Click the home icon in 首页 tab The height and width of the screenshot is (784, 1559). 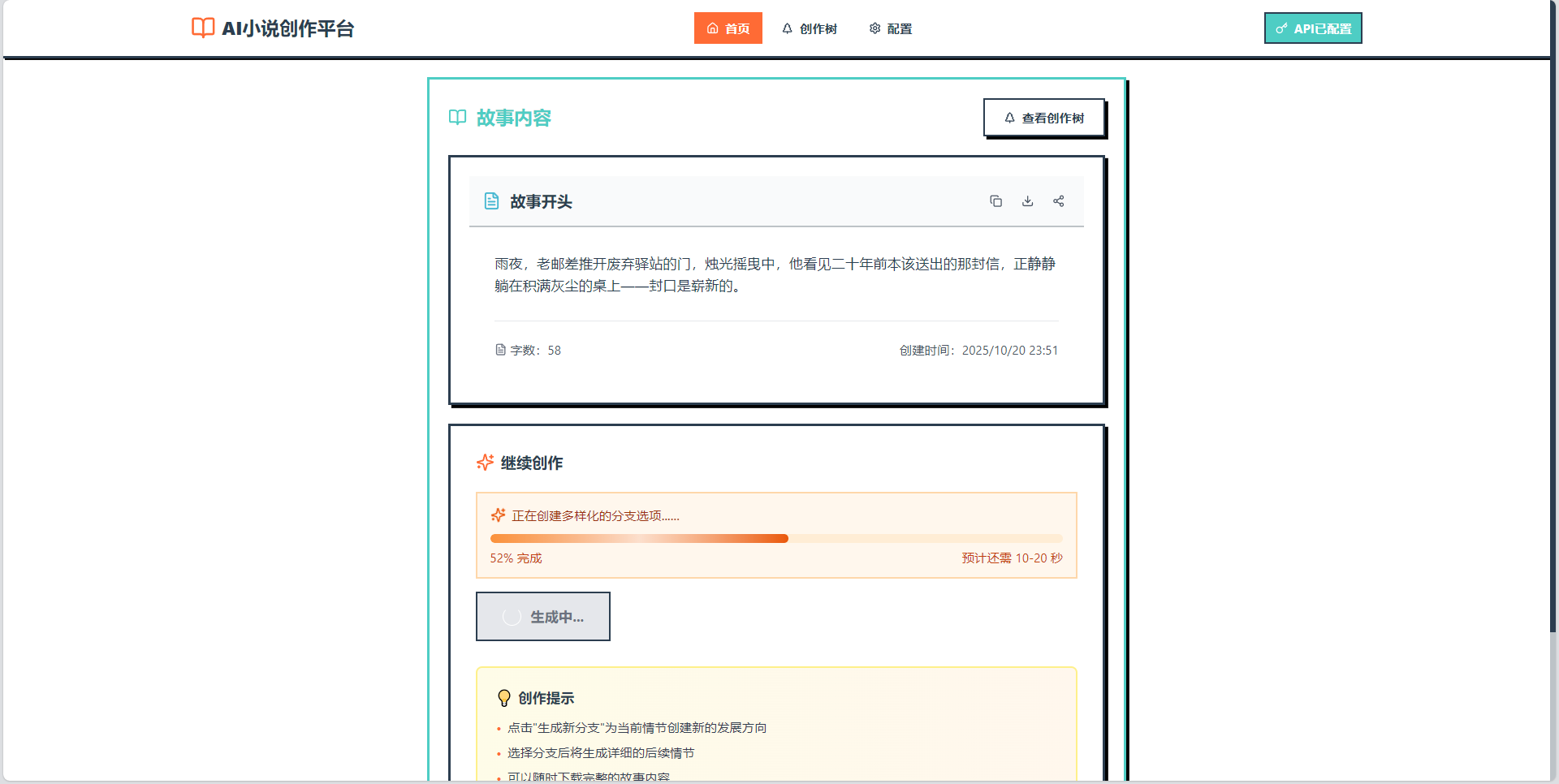click(711, 28)
